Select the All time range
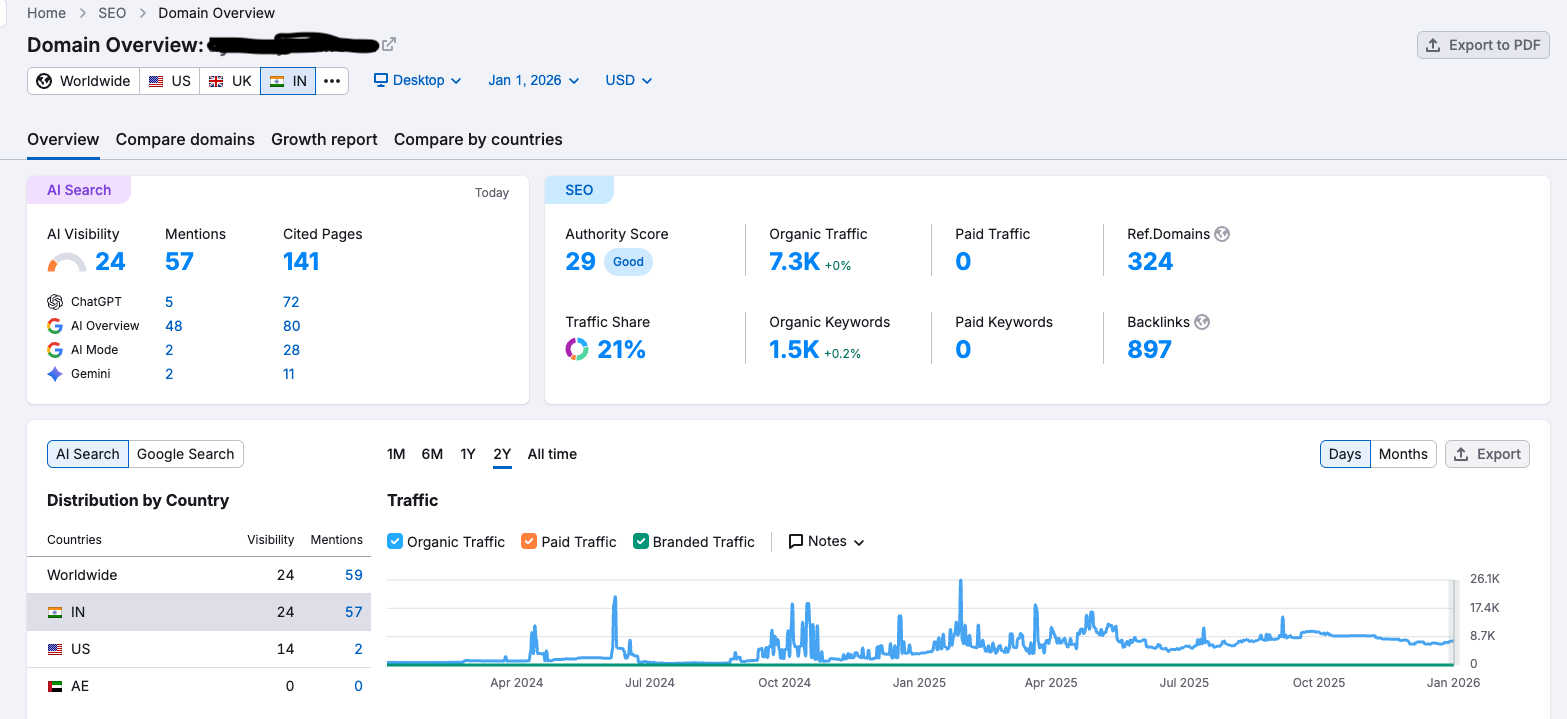 pos(552,454)
